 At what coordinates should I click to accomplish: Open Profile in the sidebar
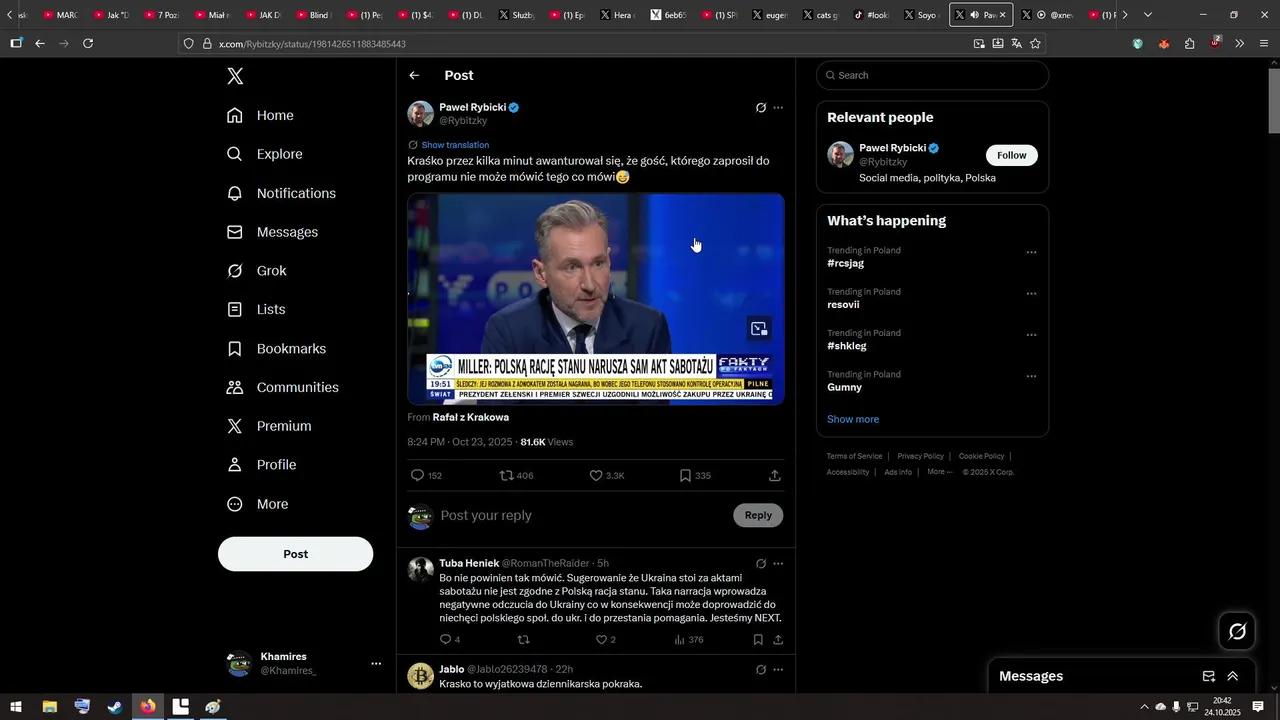coord(261,465)
